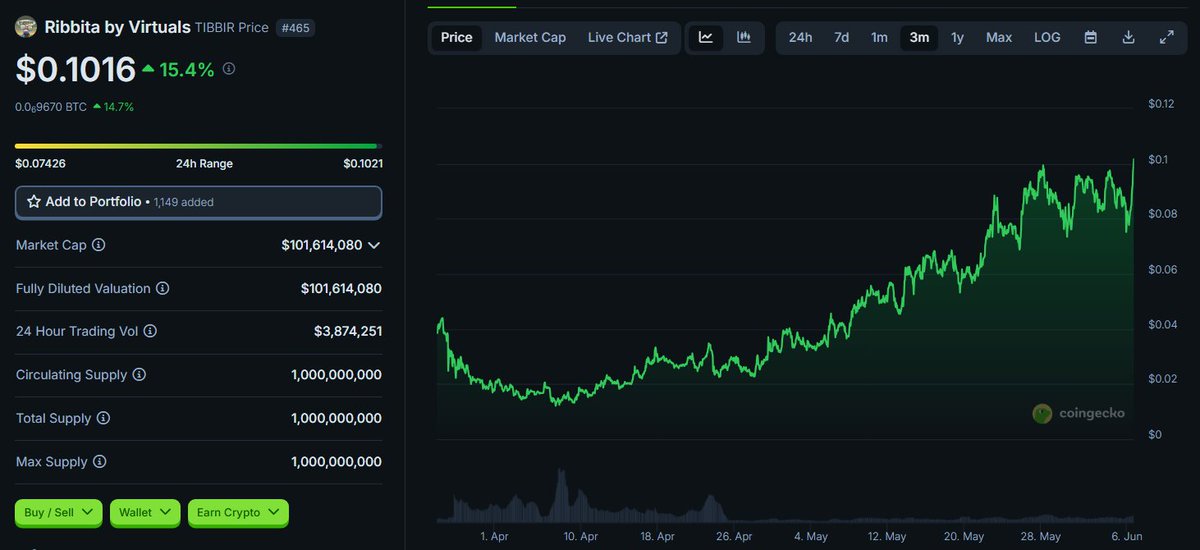Set chart range to Max
Screen dimensions: 1200x550
(999, 37)
